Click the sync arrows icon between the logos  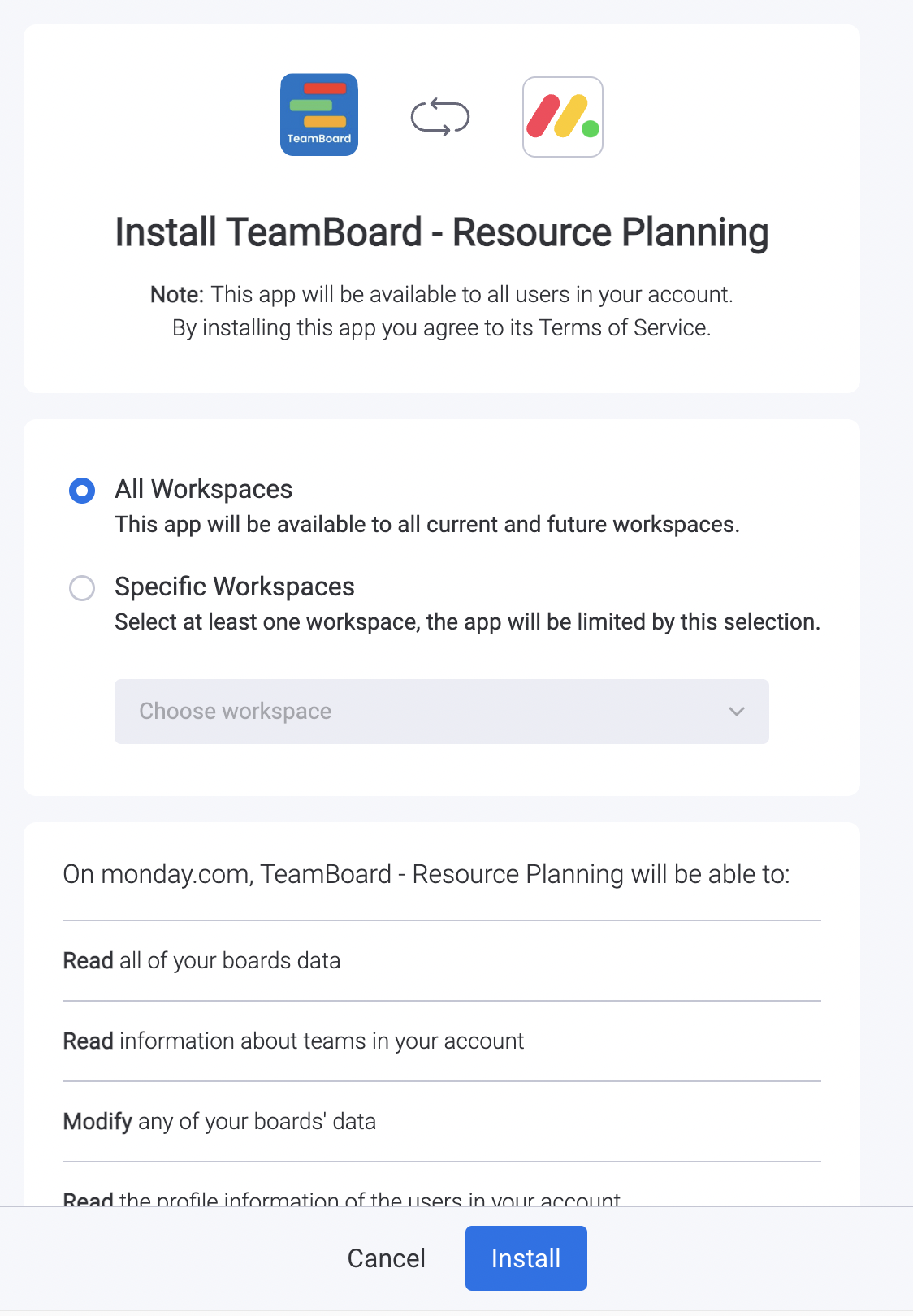pos(441,117)
